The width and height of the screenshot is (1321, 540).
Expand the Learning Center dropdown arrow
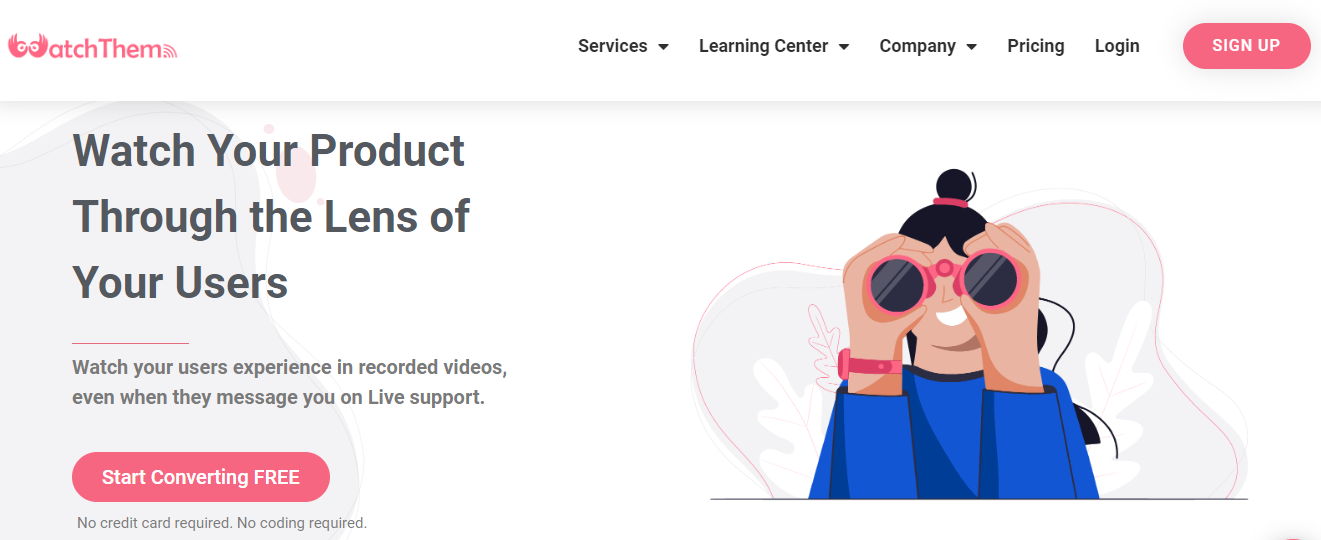tap(844, 47)
